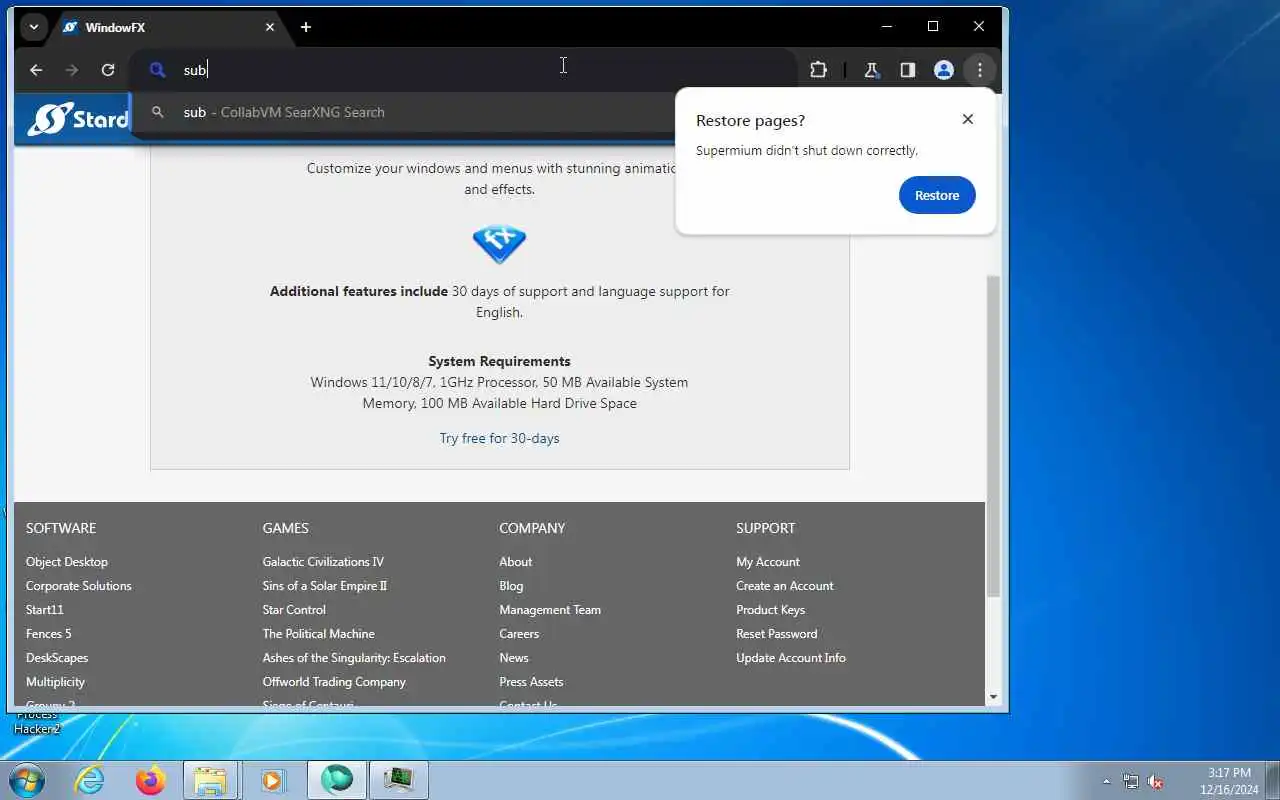Launch Internet Explorer from taskbar

pos(90,780)
